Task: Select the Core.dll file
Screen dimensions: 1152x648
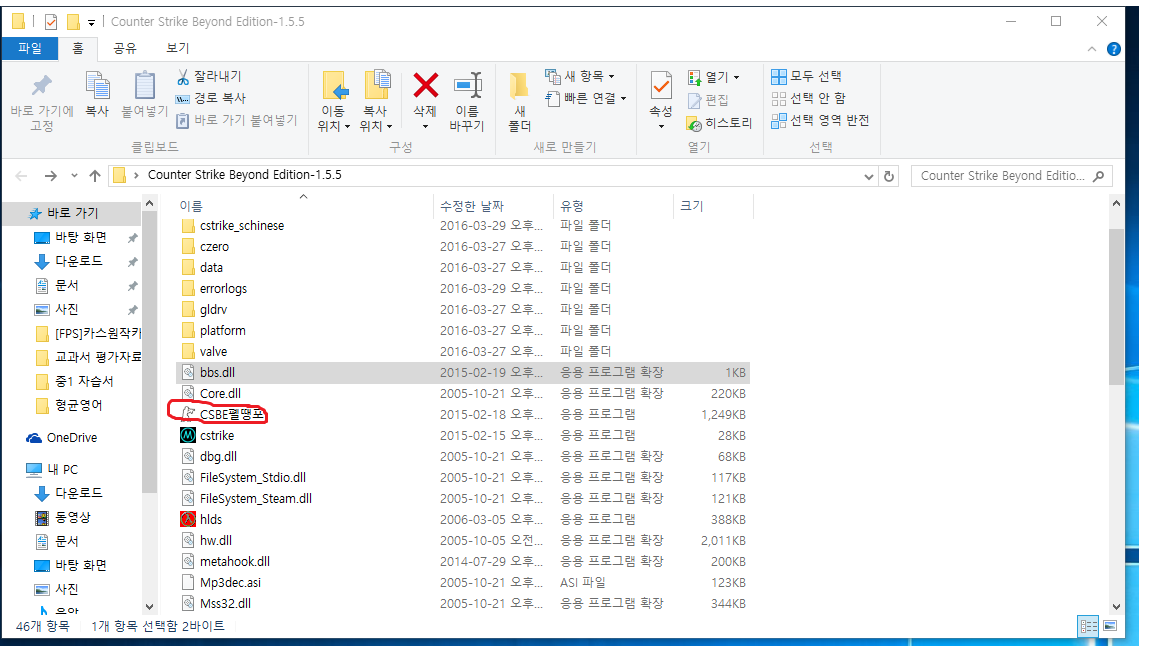Action: [220, 394]
